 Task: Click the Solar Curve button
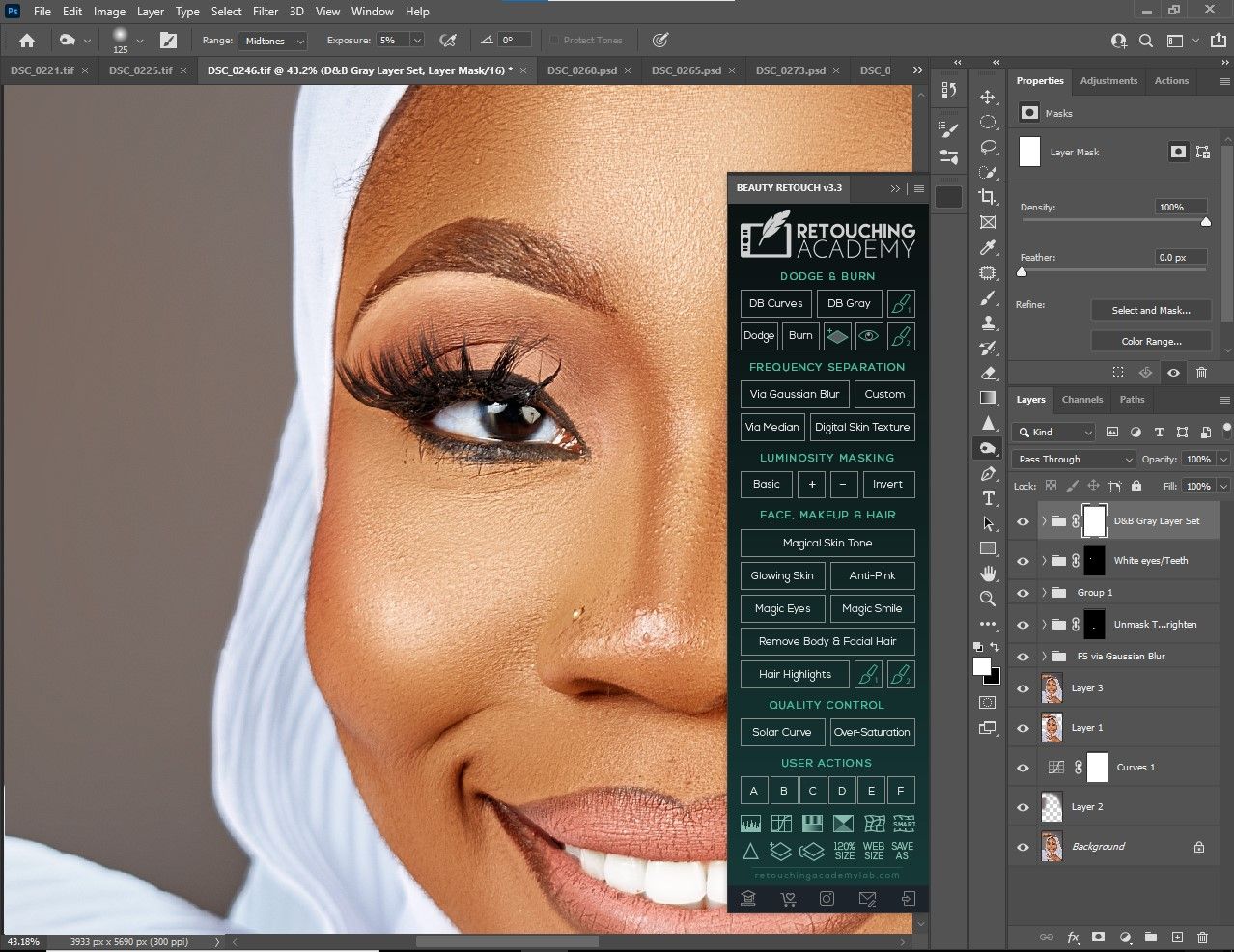coord(782,732)
